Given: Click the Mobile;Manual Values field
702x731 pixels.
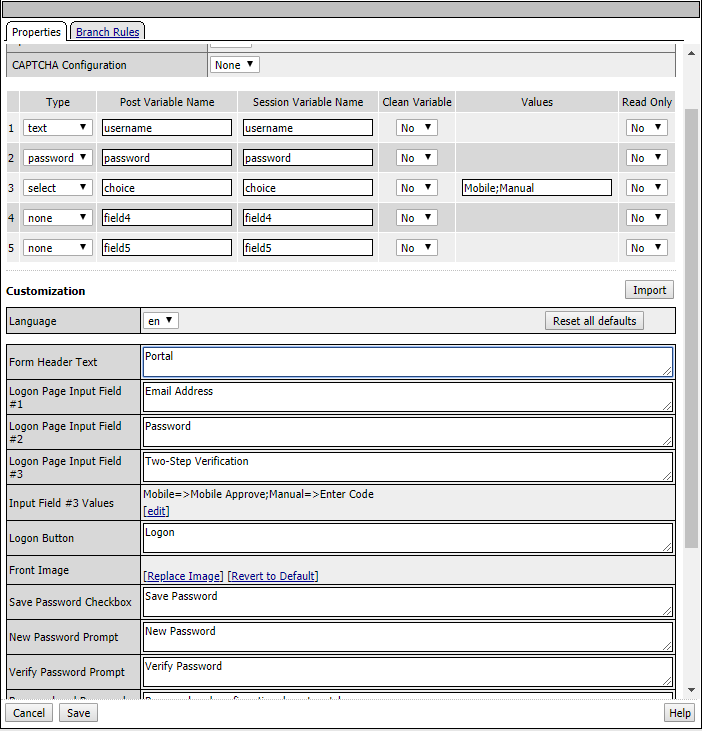Looking at the screenshot, I should [x=537, y=188].
